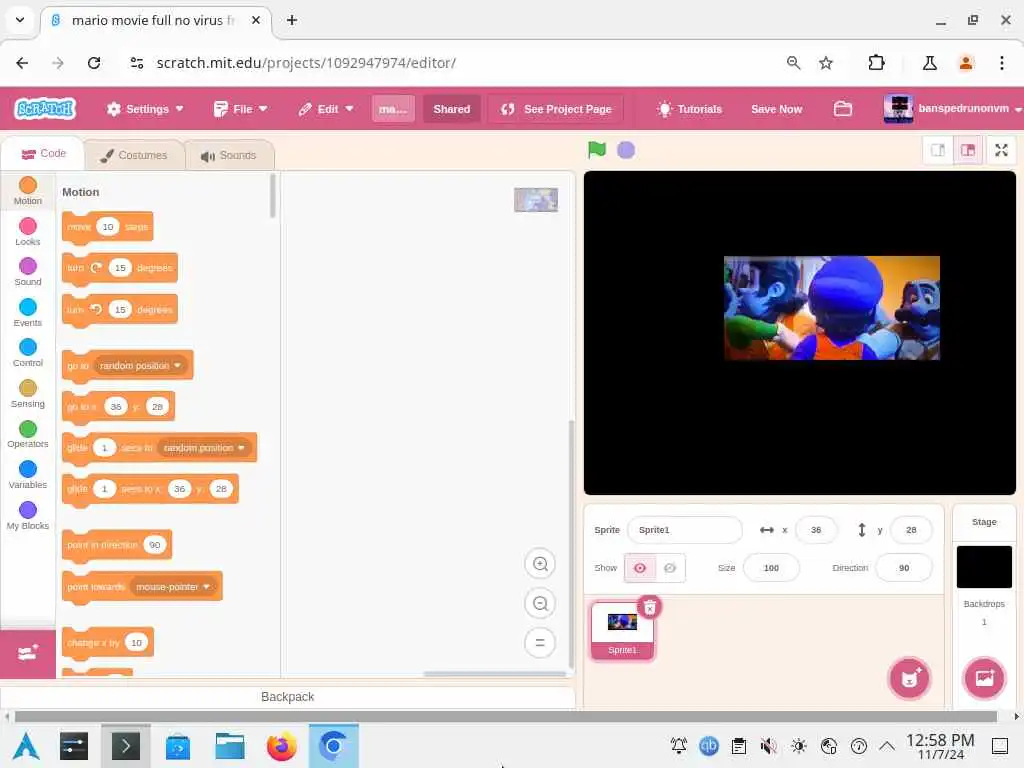
Task: Open the Backpack panel
Action: click(287, 696)
